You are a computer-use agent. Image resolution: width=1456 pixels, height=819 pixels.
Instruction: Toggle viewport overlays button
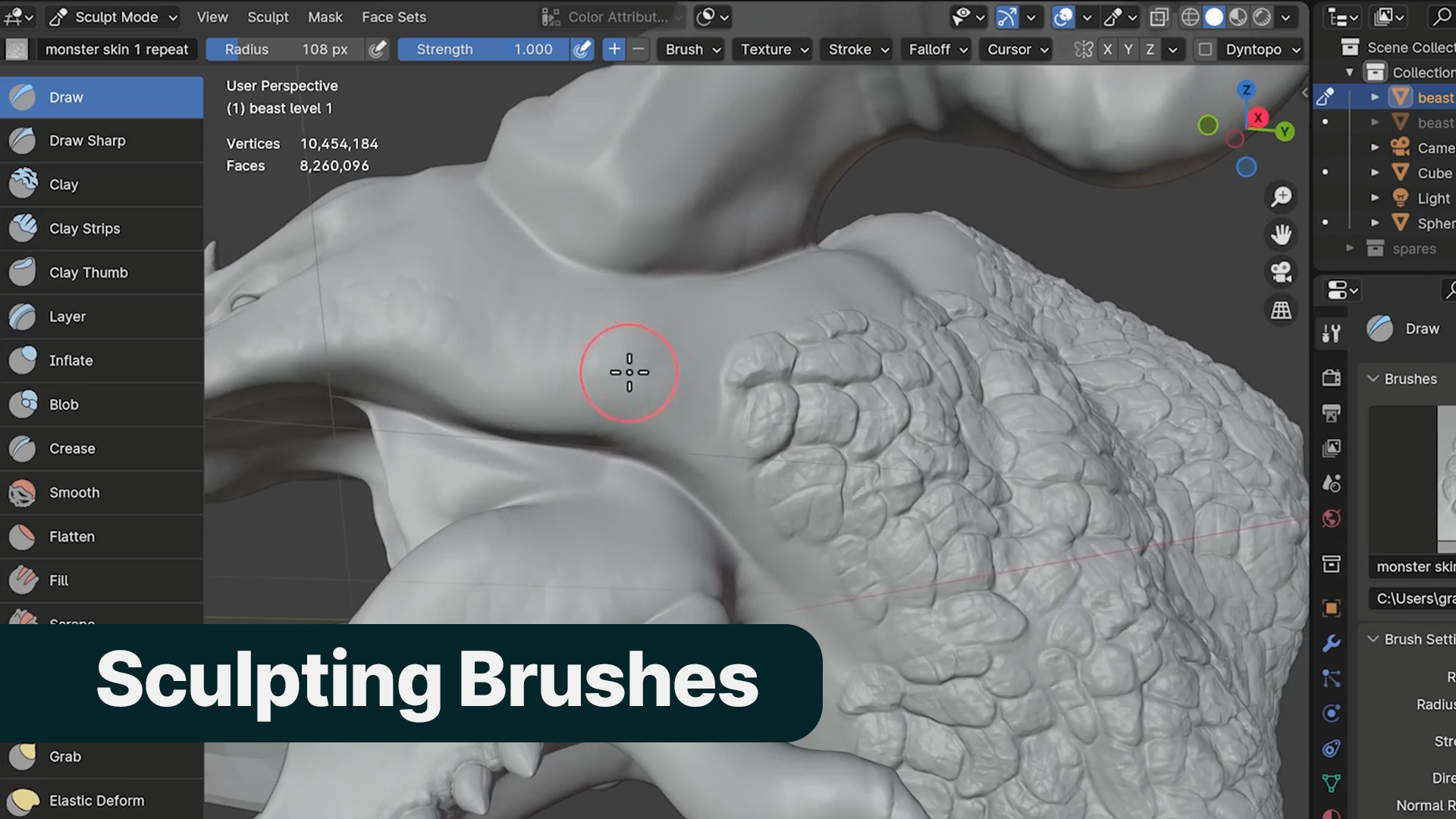[x=1063, y=17]
